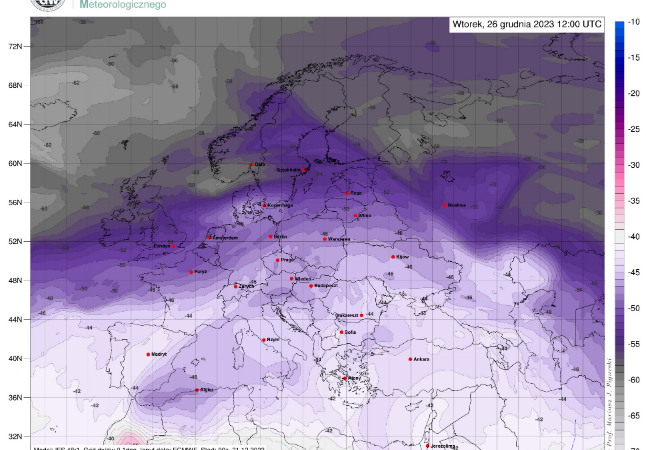Click the Rzym city marker
Image resolution: width=646 pixels, height=450 pixels.
pos(264,340)
